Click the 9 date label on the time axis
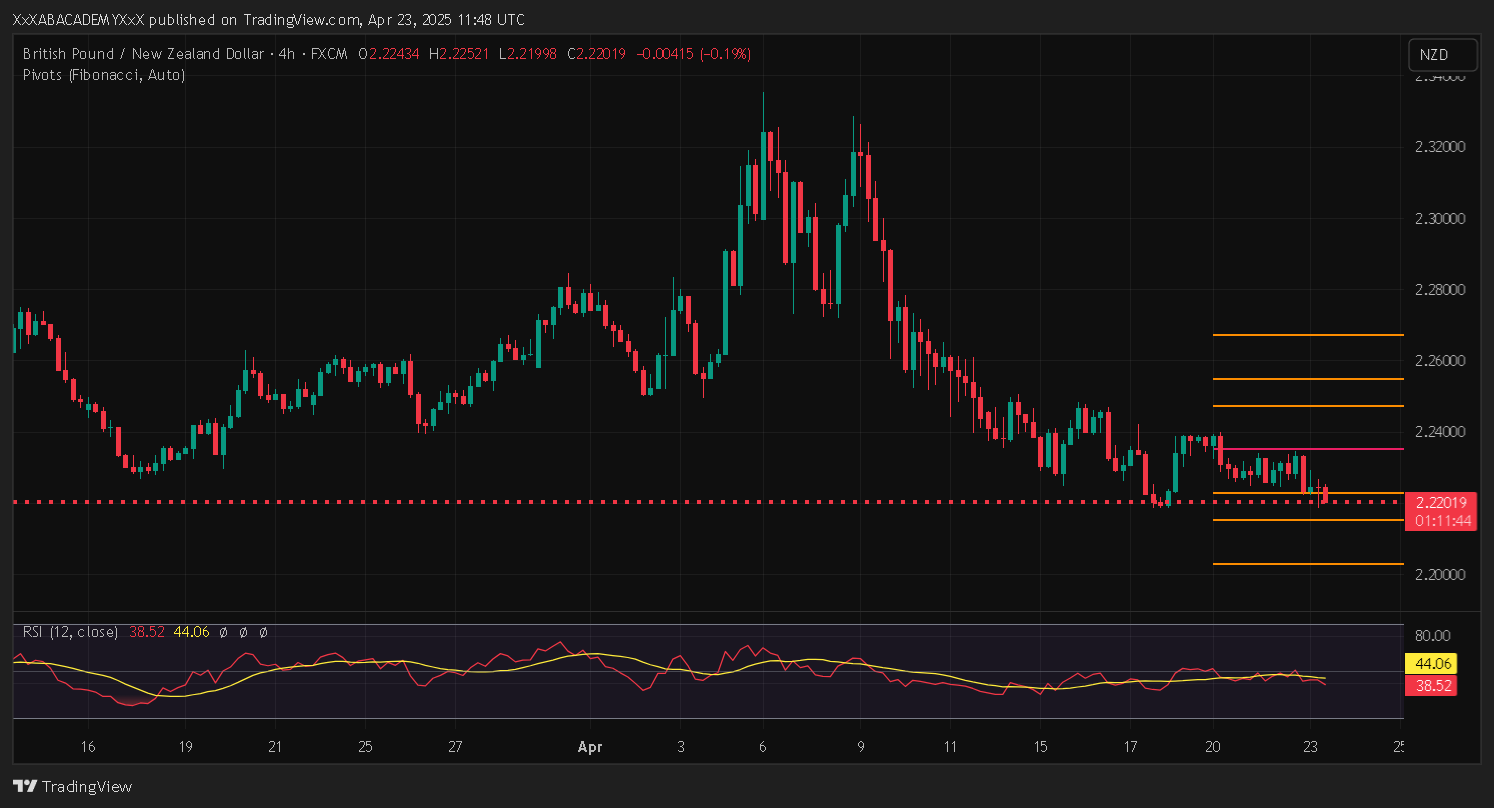Screen dimensions: 1494x808 click(x=860, y=746)
